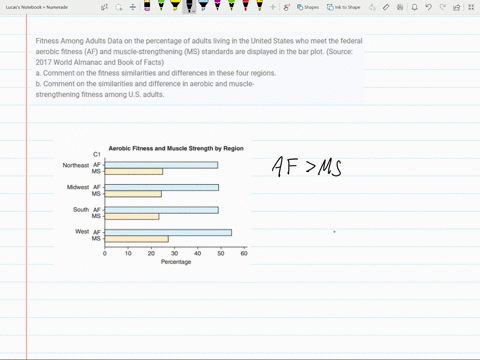Add a new pen with plus icon

273,7
